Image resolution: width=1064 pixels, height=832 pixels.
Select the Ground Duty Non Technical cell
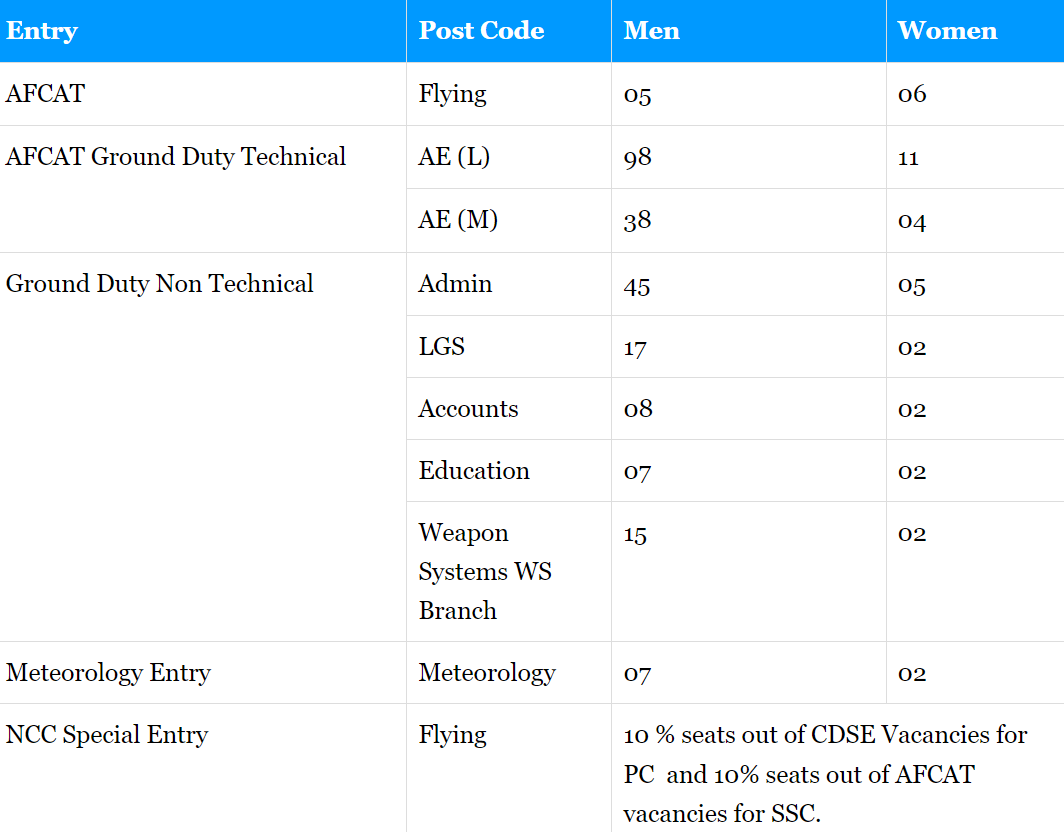160,284
